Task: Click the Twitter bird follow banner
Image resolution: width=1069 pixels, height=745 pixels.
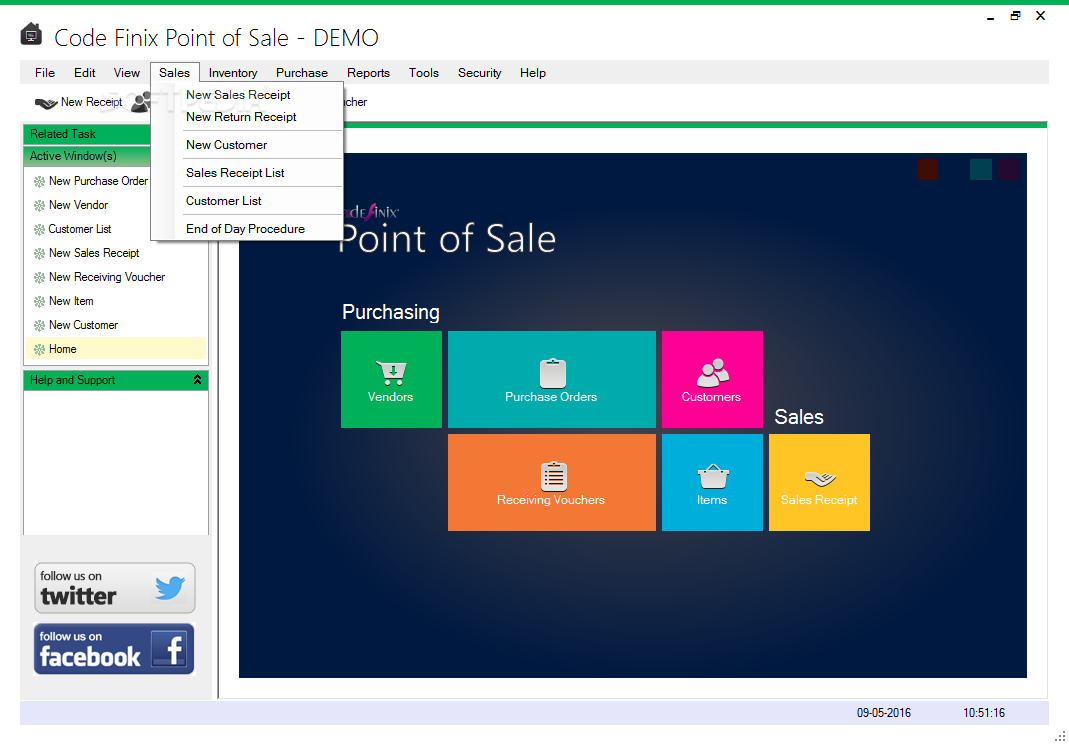Action: click(115, 588)
